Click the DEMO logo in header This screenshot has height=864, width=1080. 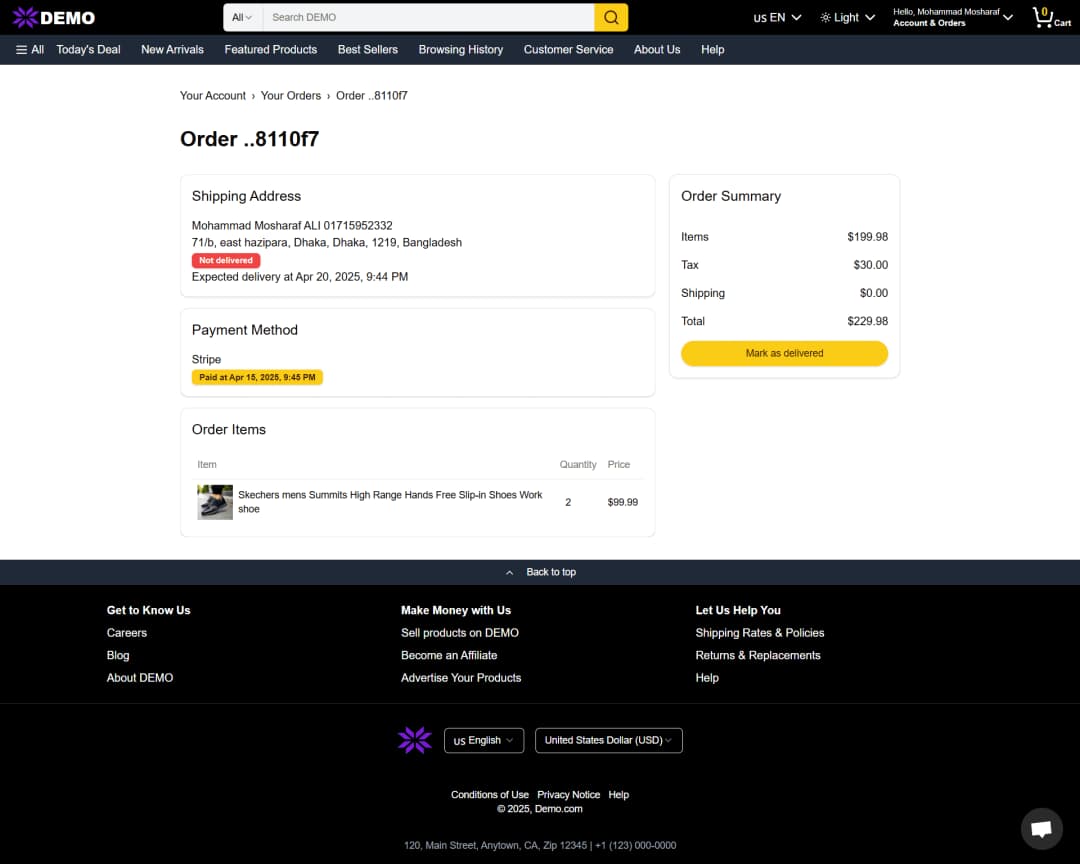point(54,17)
